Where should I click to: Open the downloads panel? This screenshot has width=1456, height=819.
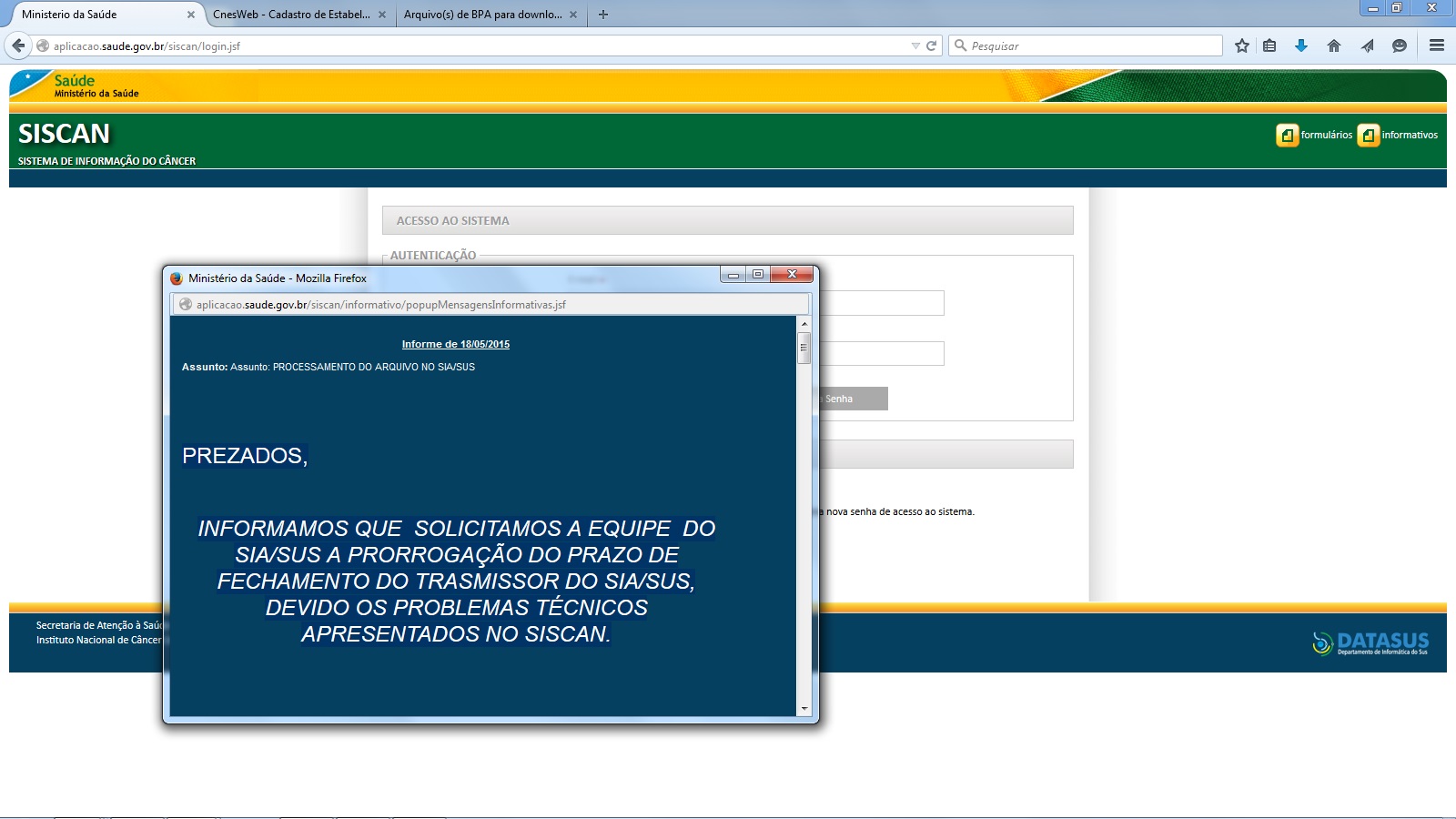pos(1302,45)
